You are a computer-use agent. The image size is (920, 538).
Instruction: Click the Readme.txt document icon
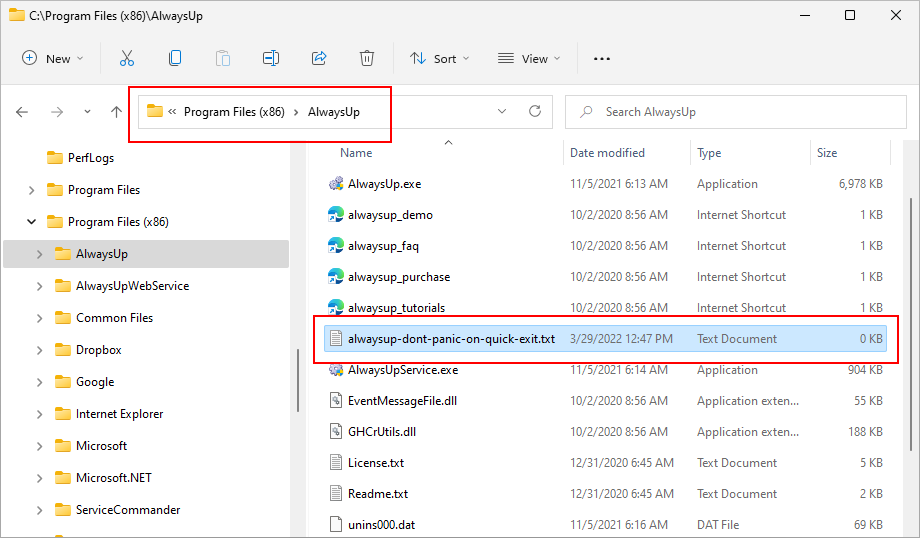point(336,494)
